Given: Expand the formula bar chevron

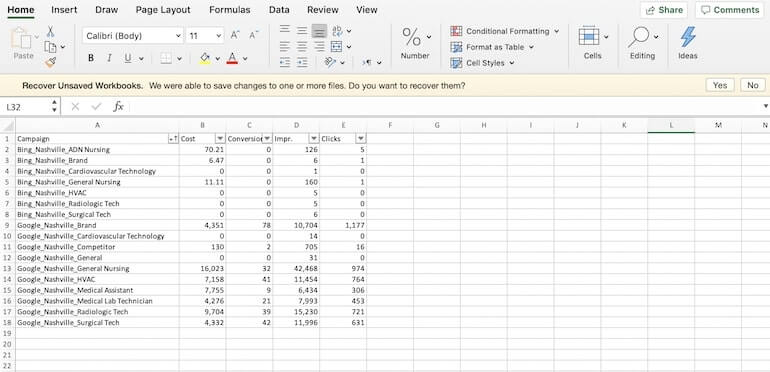Looking at the screenshot, I should [765, 106].
